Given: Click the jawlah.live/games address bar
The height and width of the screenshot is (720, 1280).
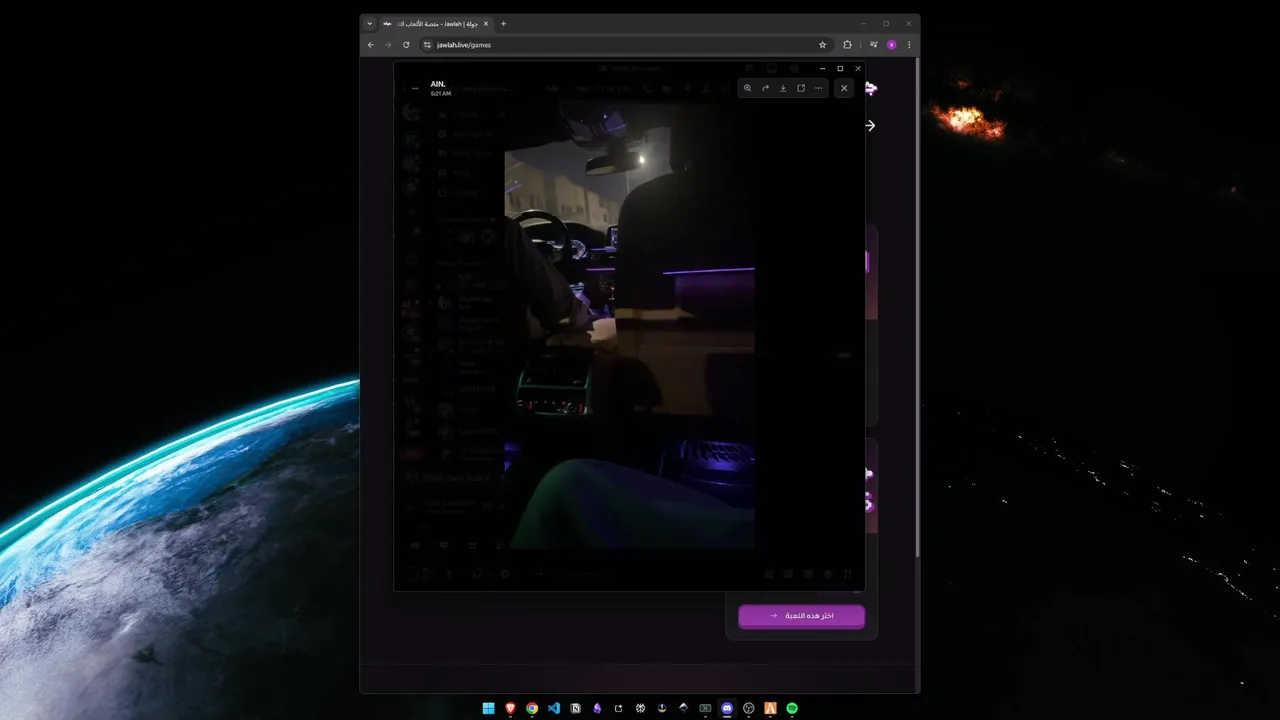Looking at the screenshot, I should (625, 45).
